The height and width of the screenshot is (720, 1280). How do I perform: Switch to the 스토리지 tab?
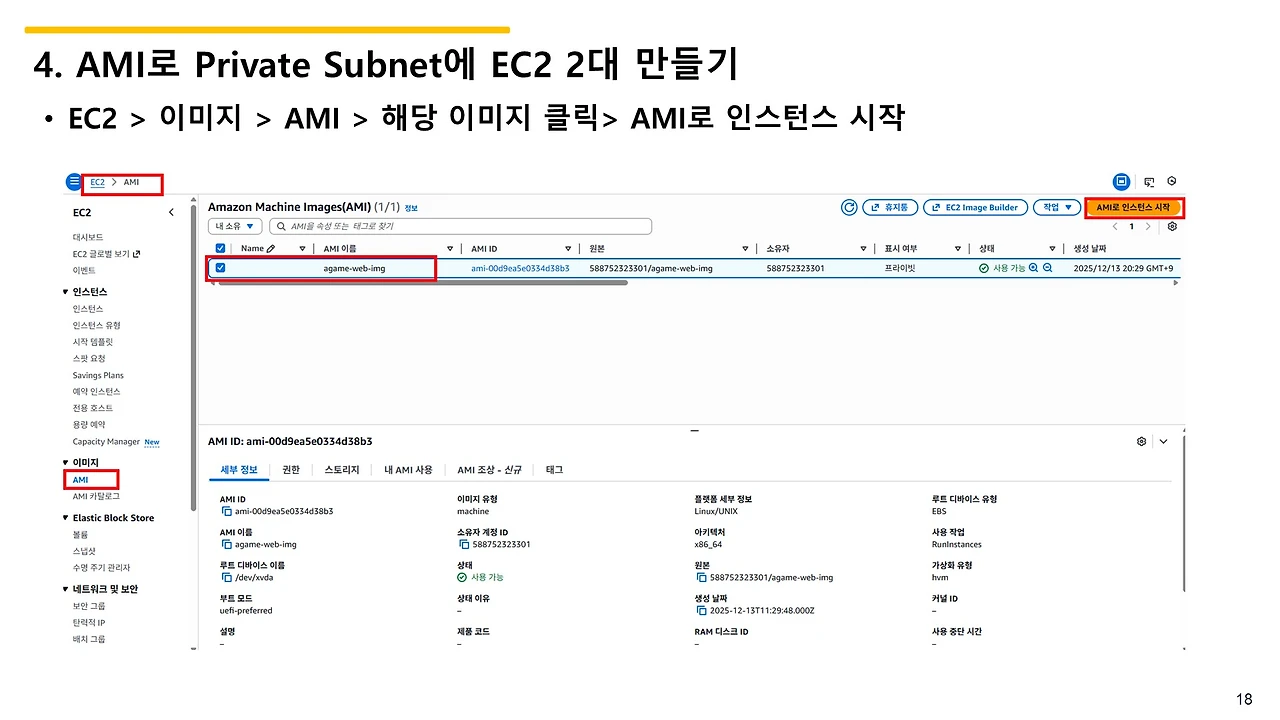click(x=342, y=469)
